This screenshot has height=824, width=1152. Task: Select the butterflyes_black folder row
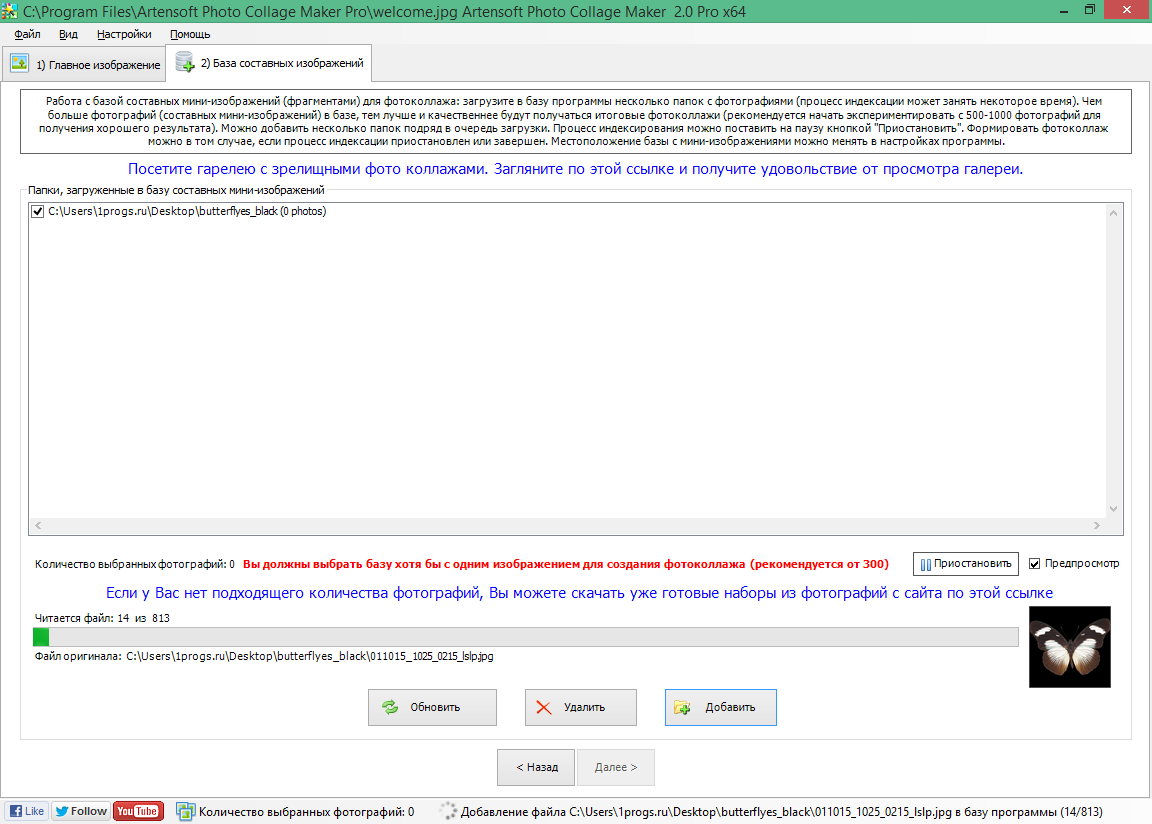(x=187, y=212)
